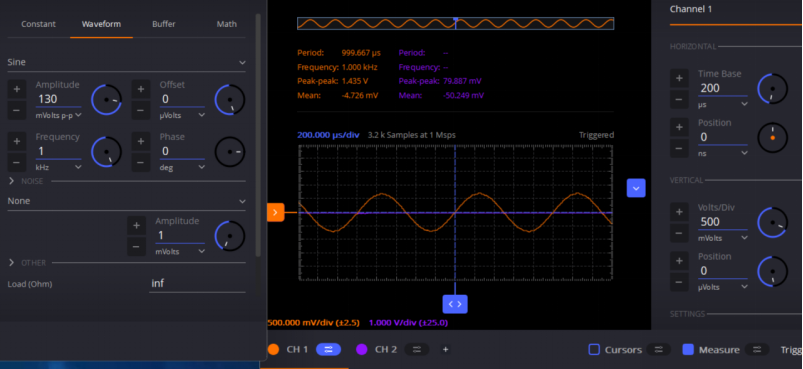The height and width of the screenshot is (369, 803).
Task: Decrease noise Amplitude with minus button
Action: (x=136, y=247)
